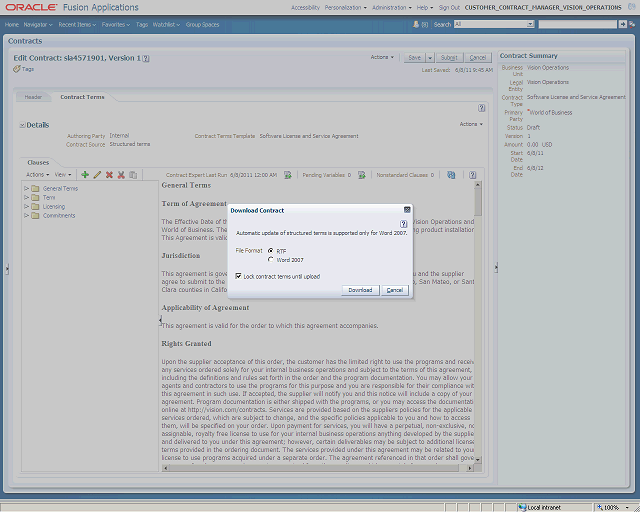Open the Navigator menu
The height and width of the screenshot is (512, 640).
point(38,24)
